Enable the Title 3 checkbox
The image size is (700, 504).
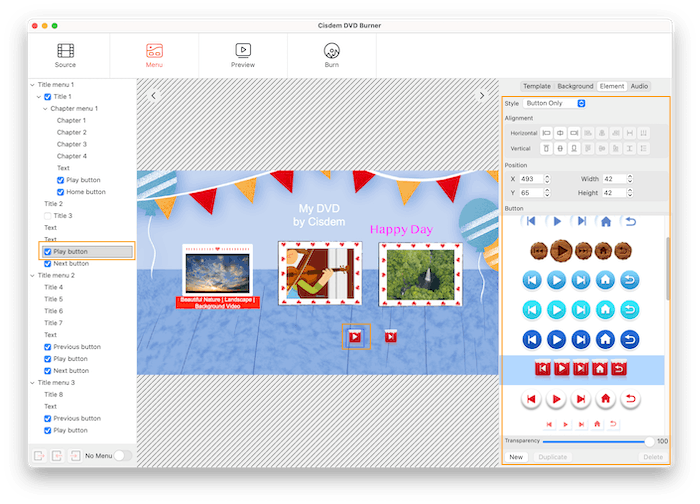pos(47,216)
